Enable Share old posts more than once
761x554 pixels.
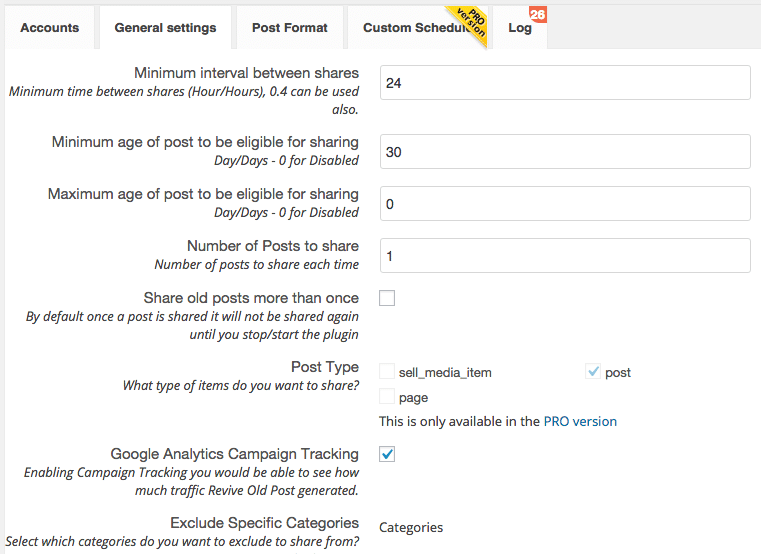pos(387,298)
